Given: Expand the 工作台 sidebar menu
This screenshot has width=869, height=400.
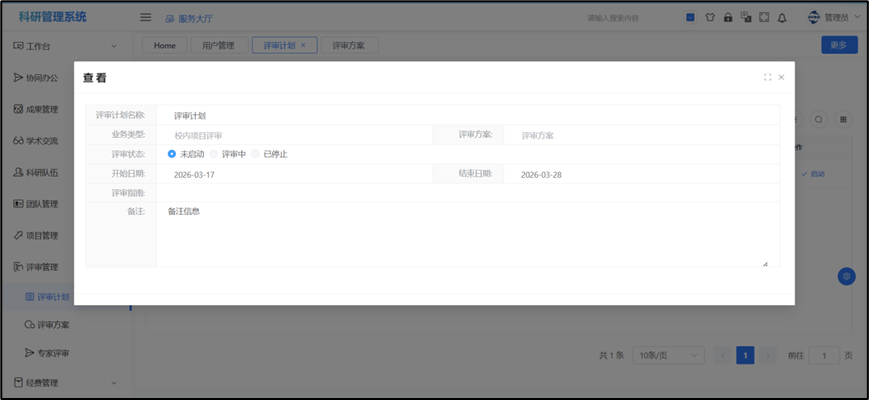Looking at the screenshot, I should pyautogui.click(x=66, y=46).
